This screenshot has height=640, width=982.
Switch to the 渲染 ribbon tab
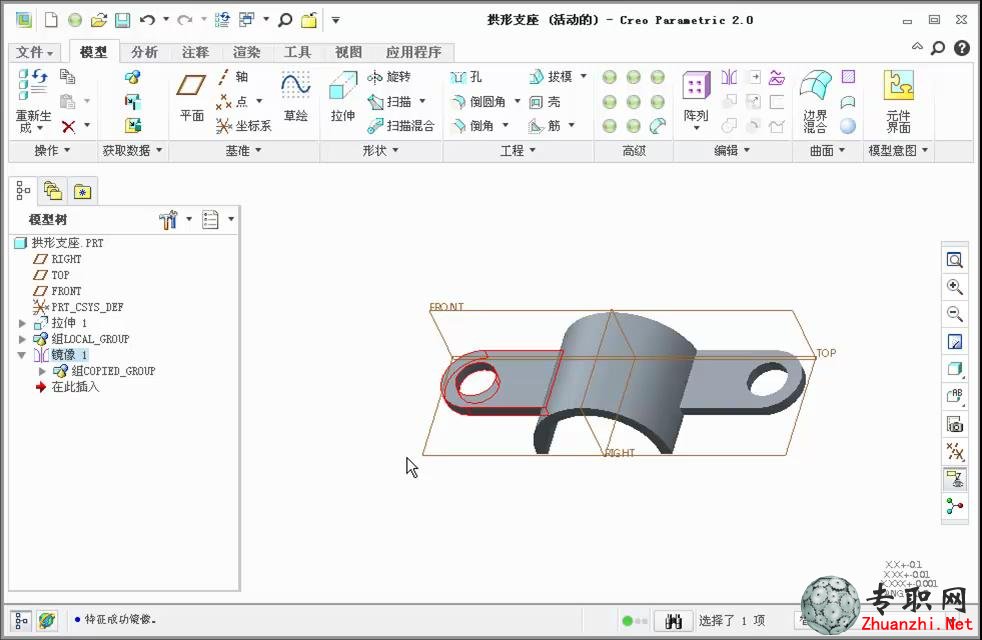point(246,52)
